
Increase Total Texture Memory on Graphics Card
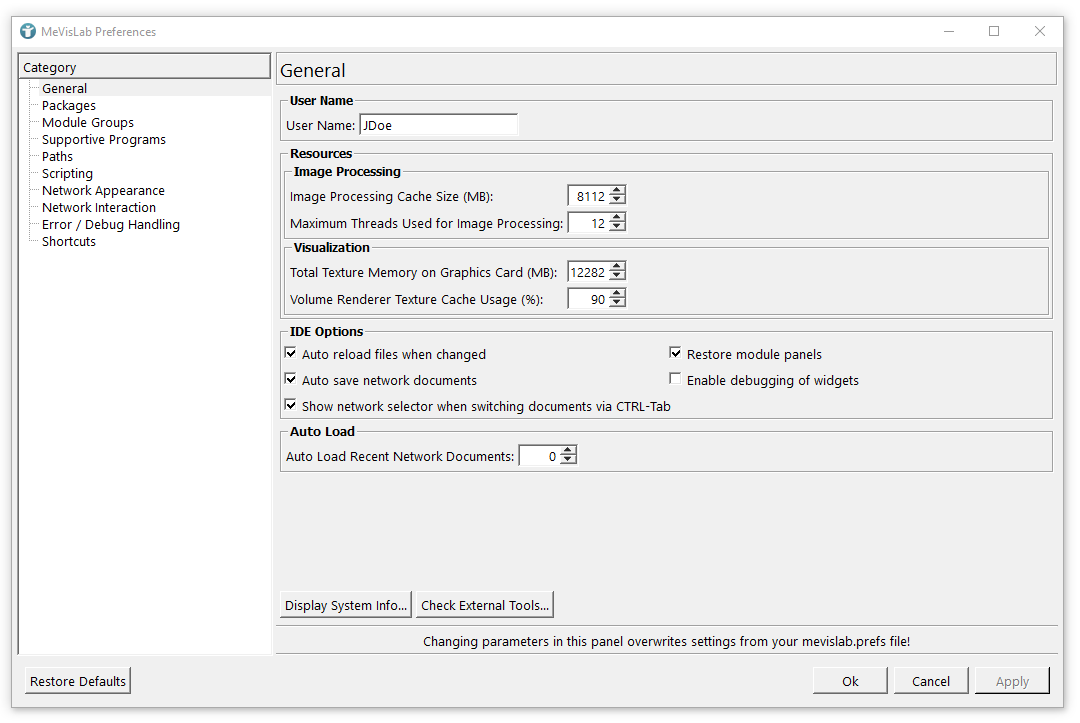tap(617, 267)
